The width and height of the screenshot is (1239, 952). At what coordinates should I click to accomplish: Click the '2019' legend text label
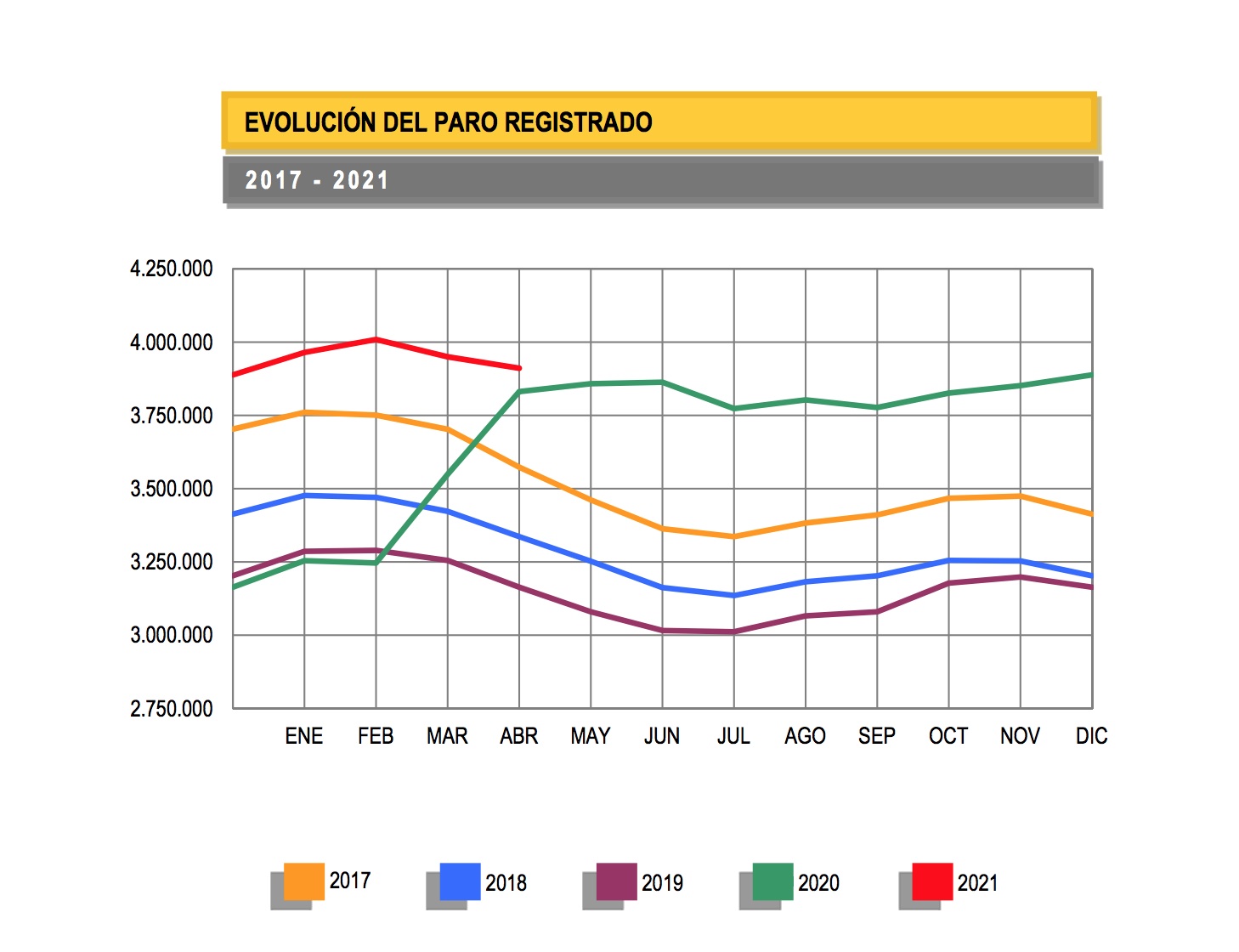tap(662, 883)
